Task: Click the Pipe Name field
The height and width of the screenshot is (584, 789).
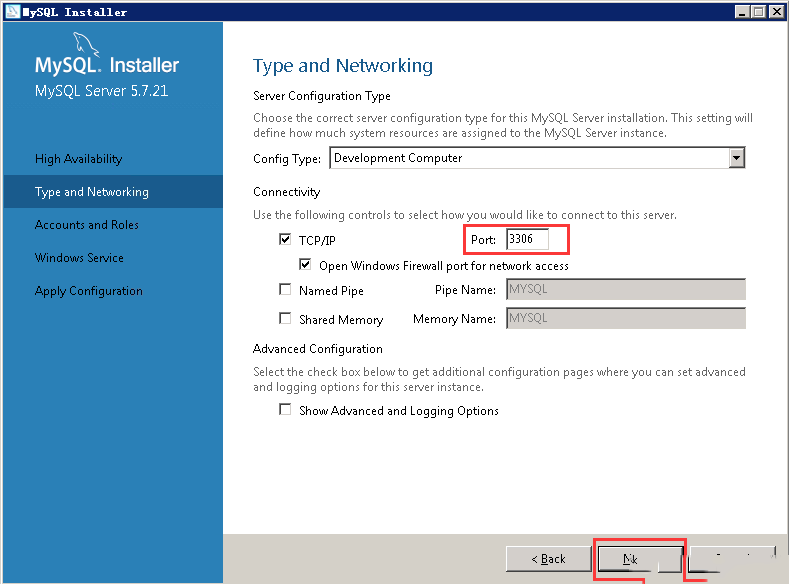Action: pyautogui.click(x=626, y=289)
